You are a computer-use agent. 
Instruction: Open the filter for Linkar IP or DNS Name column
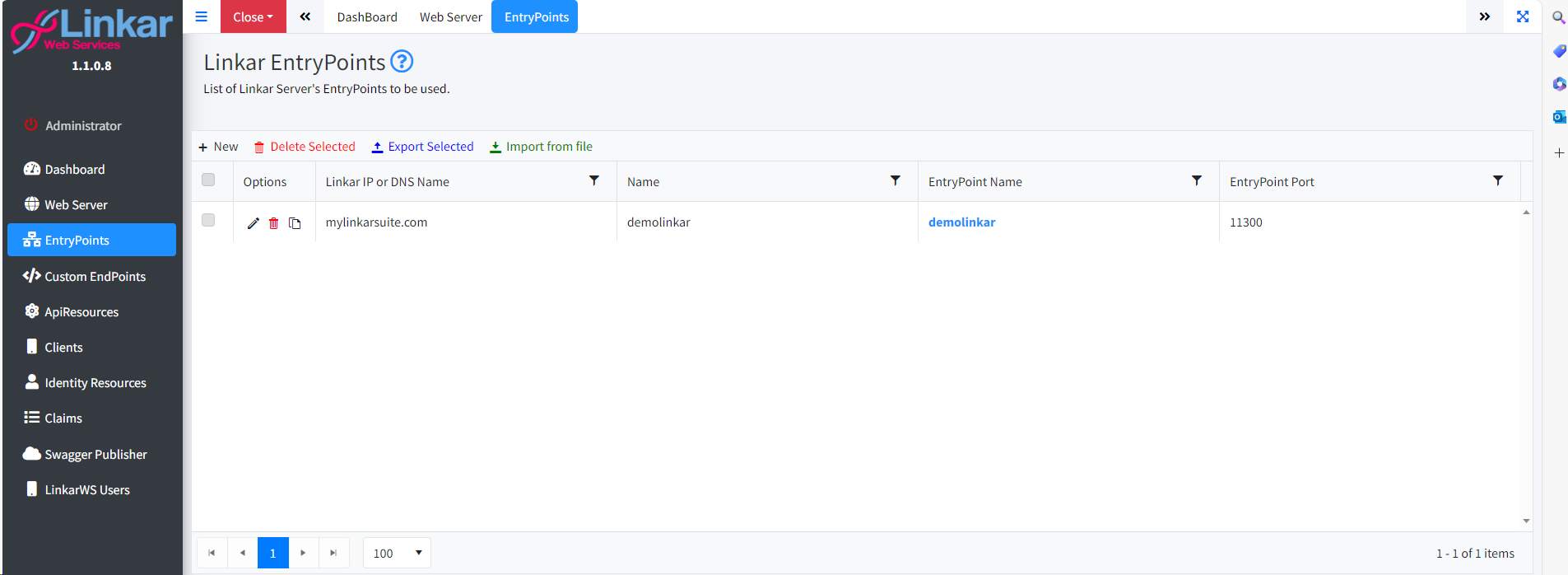593,180
